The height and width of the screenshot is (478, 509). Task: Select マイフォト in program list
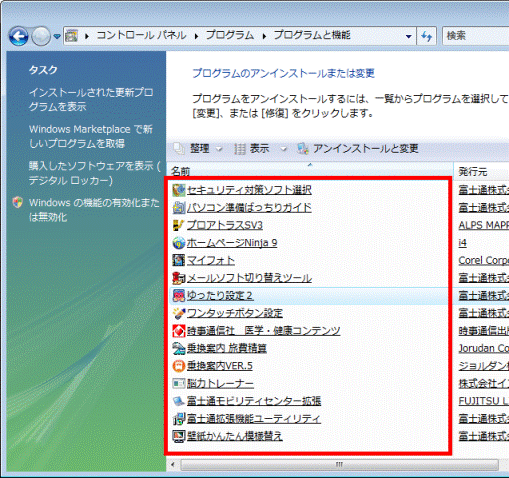click(x=211, y=260)
